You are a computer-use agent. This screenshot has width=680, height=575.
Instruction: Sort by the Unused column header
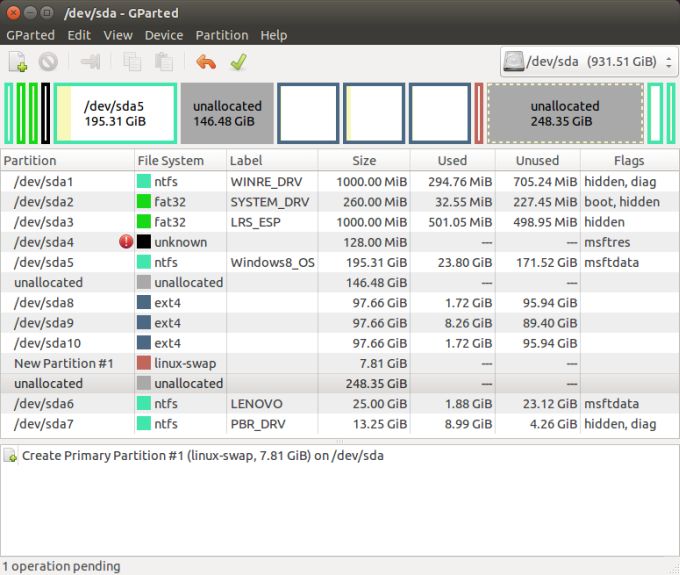click(538, 160)
